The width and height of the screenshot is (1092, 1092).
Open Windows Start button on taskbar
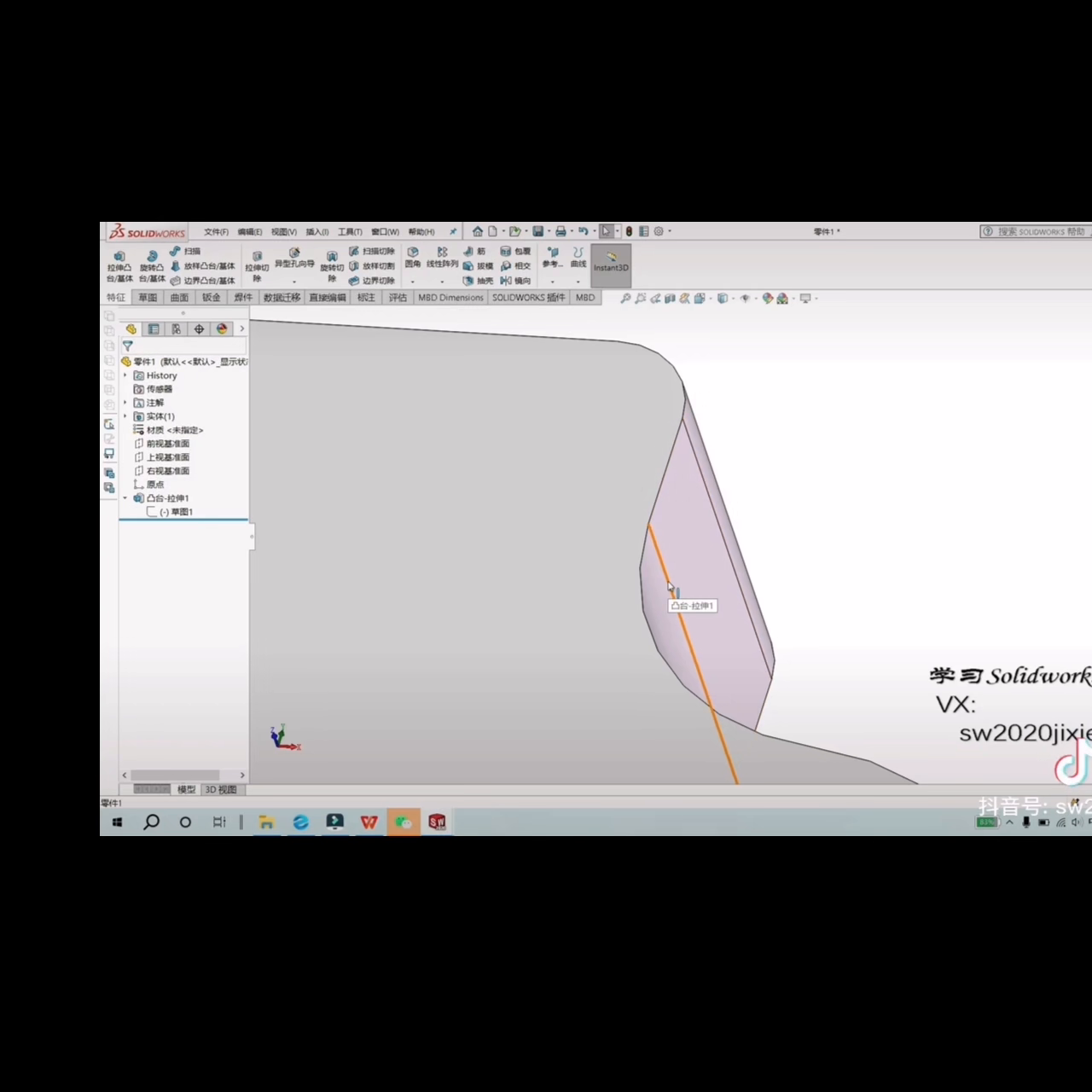click(x=117, y=822)
